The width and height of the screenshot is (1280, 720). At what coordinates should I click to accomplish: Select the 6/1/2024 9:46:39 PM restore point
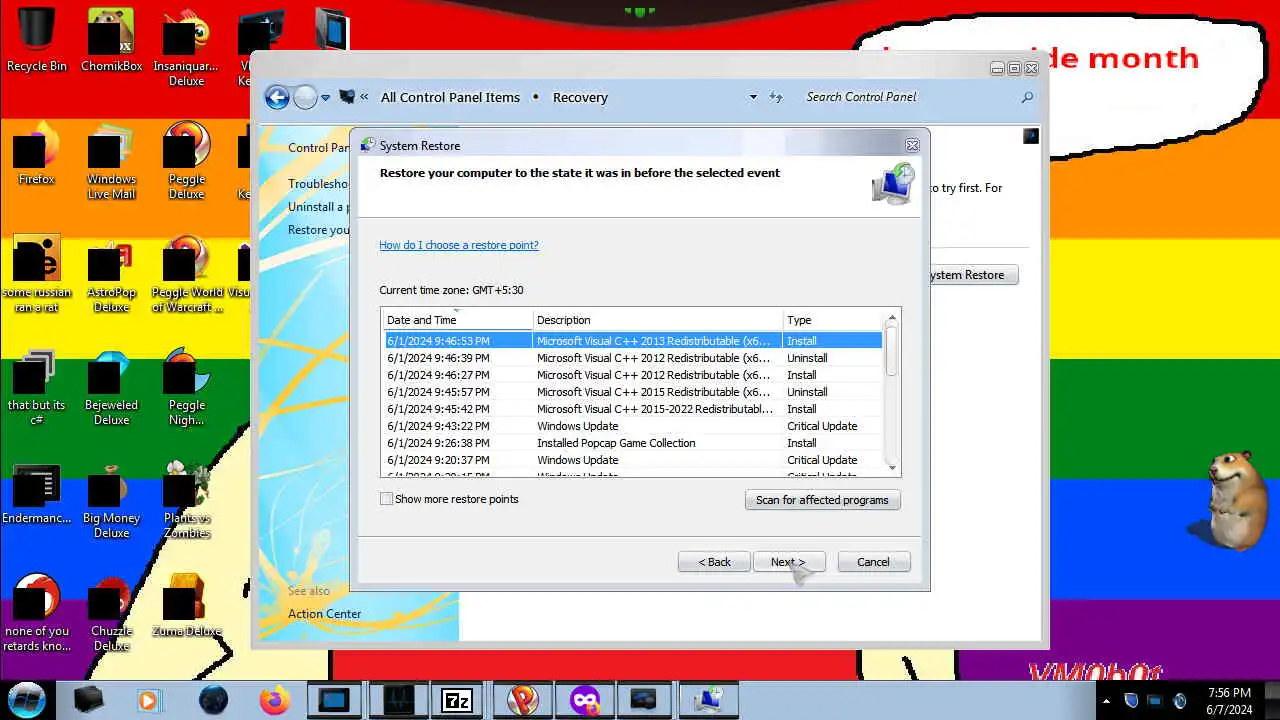point(633,358)
